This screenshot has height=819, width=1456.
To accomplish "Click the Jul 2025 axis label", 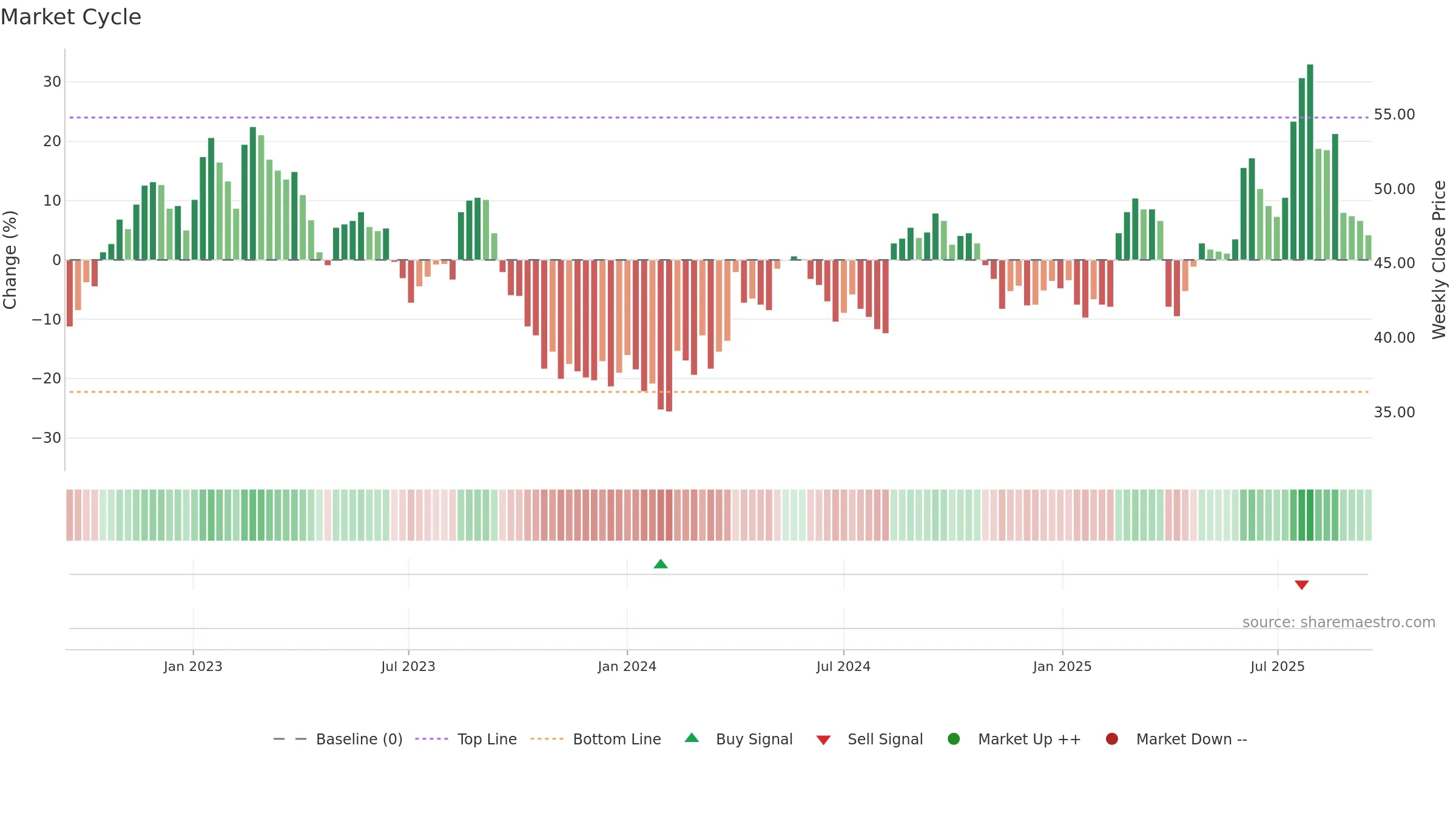I will click(x=1278, y=666).
